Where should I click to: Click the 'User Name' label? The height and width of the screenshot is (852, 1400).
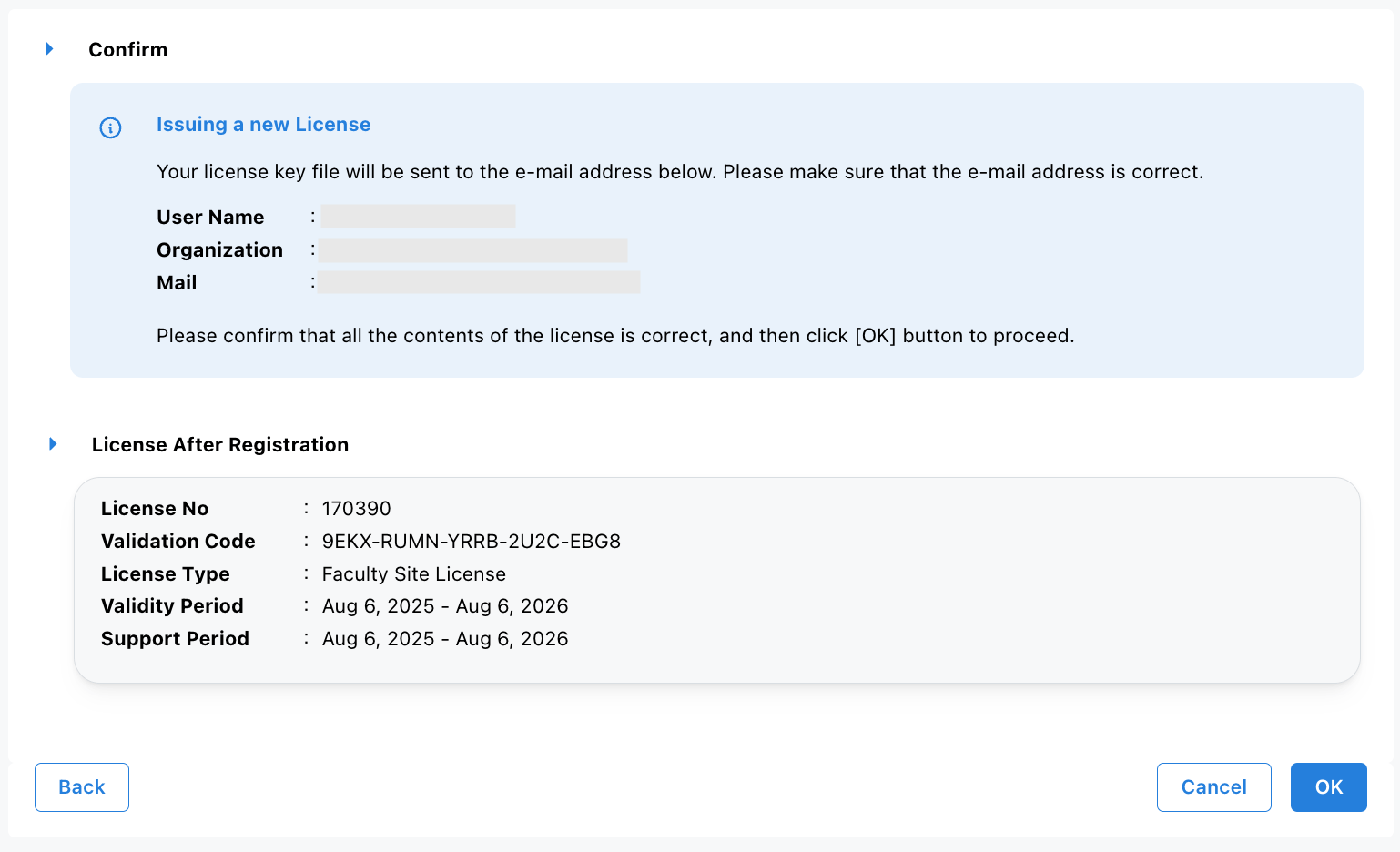click(x=210, y=218)
